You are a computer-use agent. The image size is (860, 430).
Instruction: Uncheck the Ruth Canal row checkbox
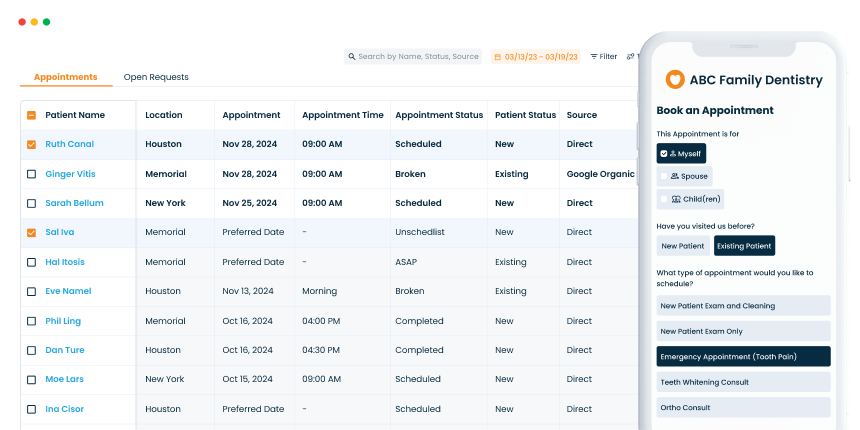pos(31,144)
